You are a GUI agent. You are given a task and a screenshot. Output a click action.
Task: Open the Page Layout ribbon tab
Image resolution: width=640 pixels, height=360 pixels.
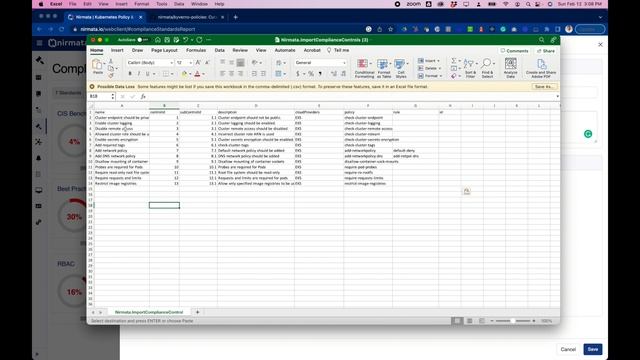coord(164,50)
